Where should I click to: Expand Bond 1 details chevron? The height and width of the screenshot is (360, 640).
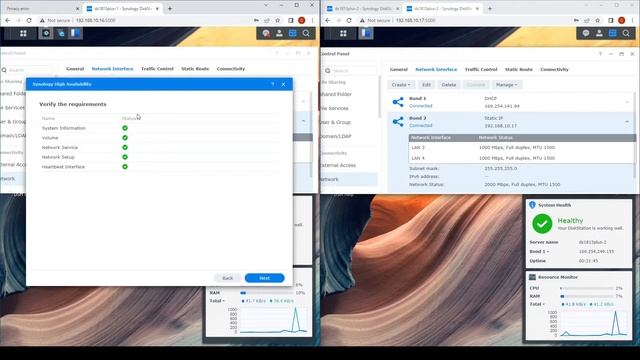tap(627, 102)
